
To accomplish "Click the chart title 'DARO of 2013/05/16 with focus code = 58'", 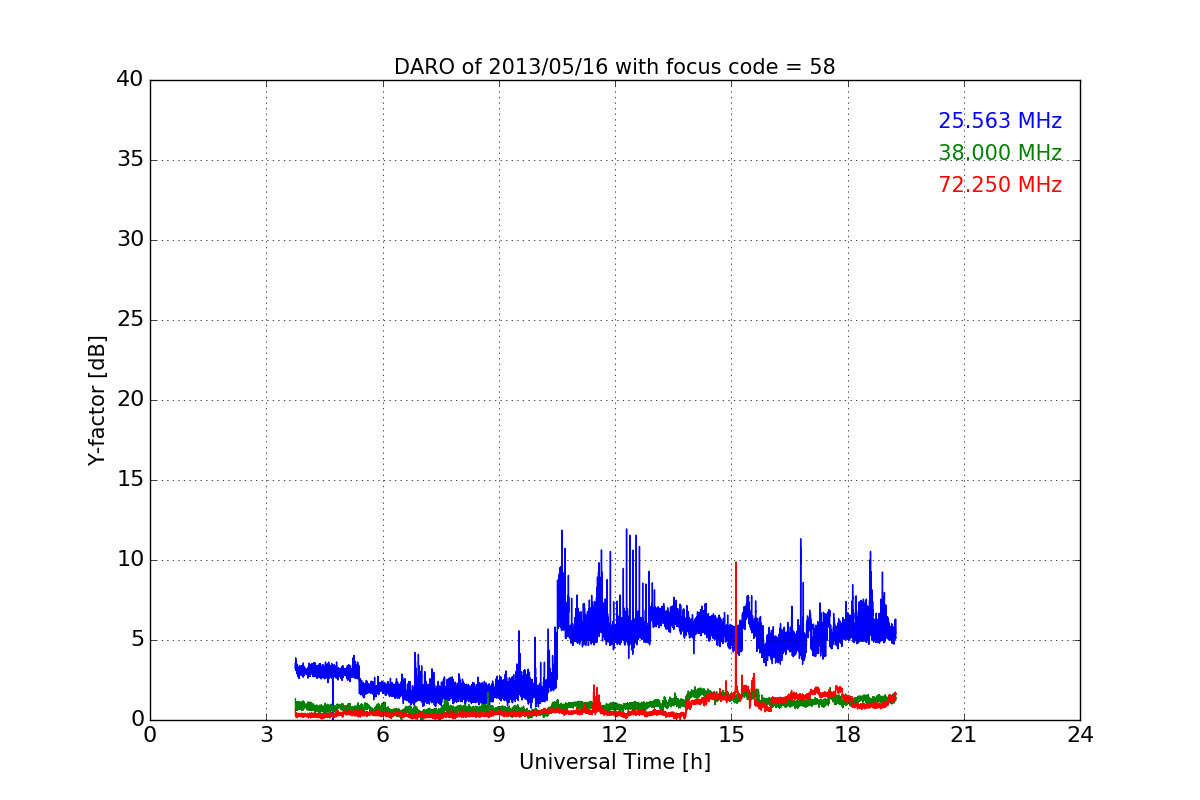I will click(614, 67).
